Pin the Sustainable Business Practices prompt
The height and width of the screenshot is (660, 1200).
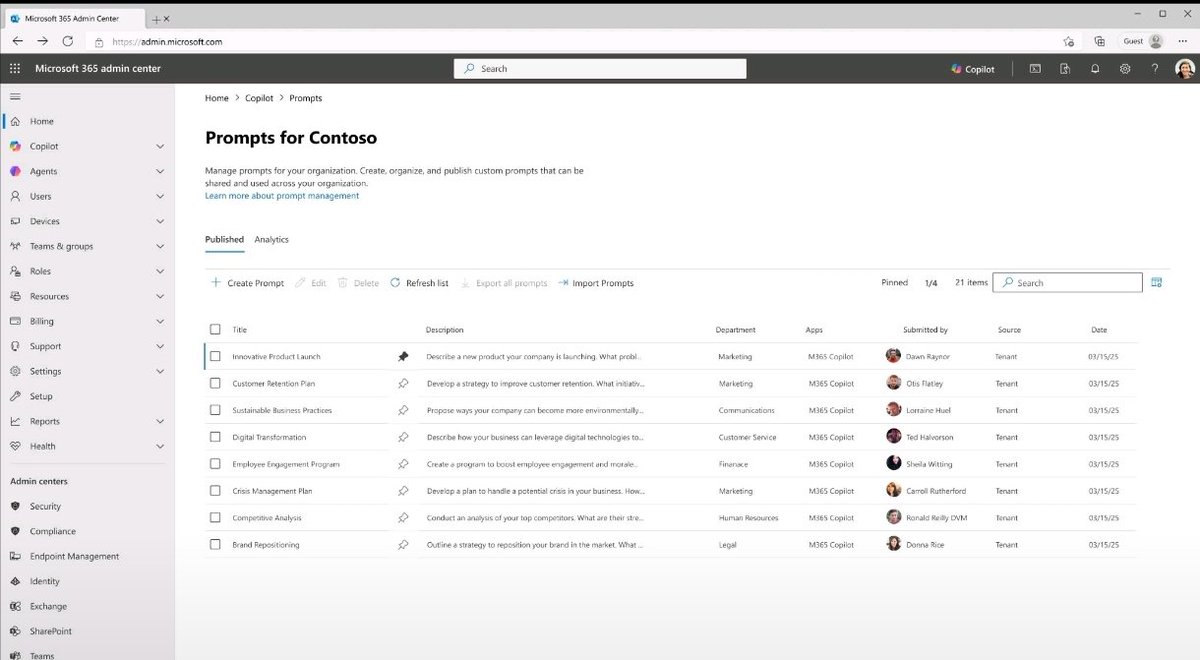coord(403,410)
